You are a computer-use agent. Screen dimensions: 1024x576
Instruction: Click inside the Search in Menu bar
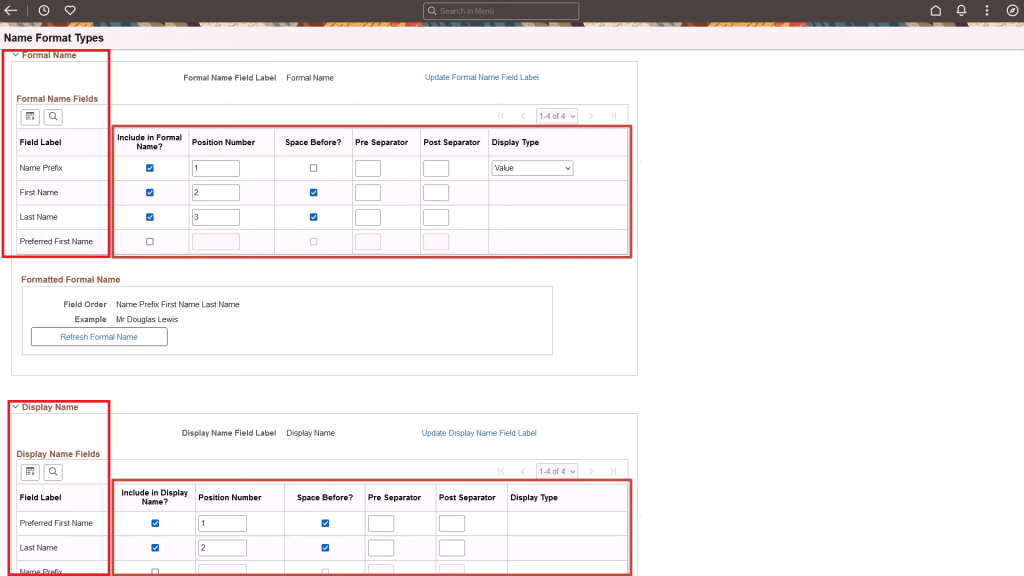(x=500, y=10)
